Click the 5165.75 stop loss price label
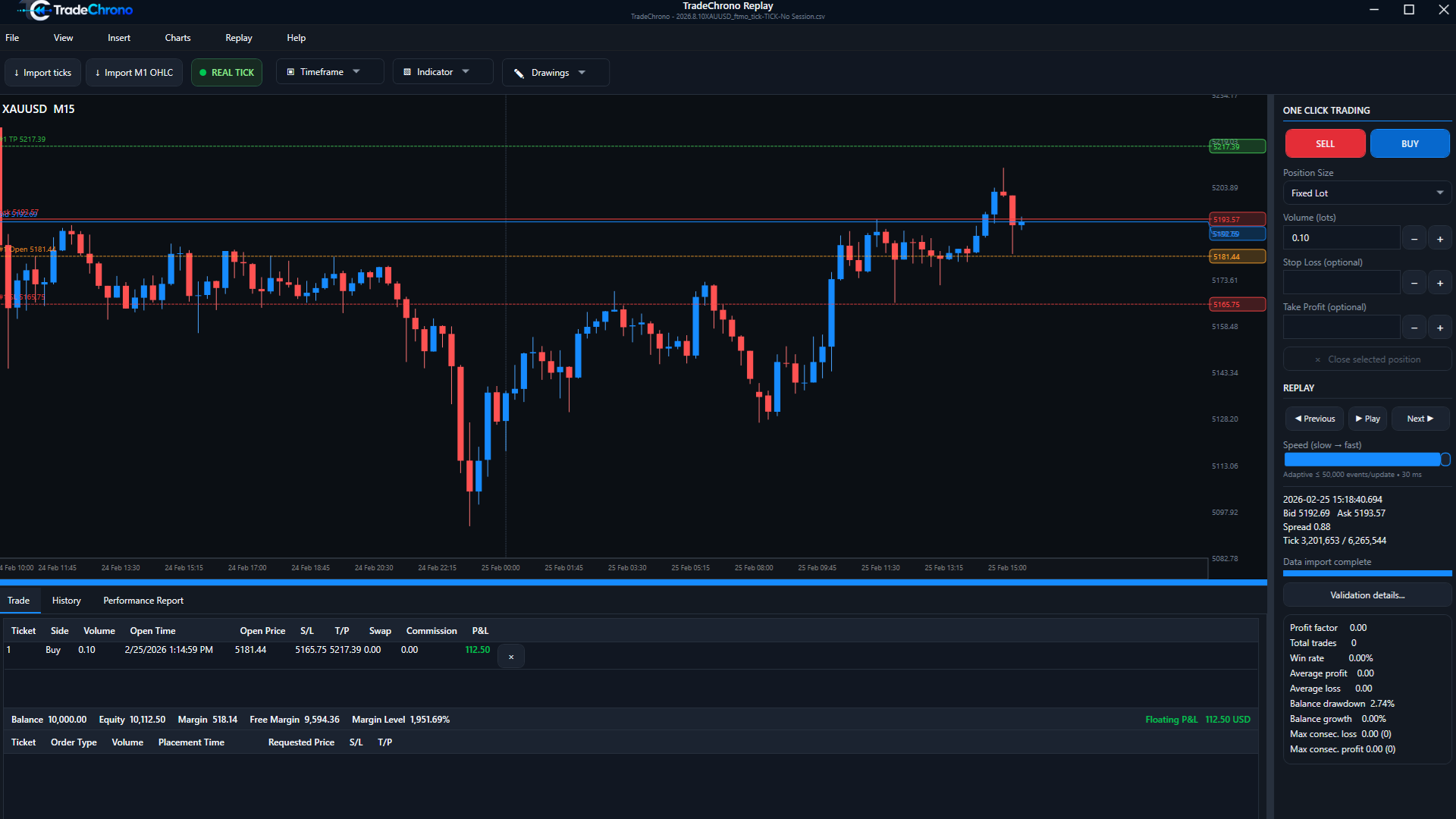Screen dimensions: 1456x819 (x=1237, y=305)
